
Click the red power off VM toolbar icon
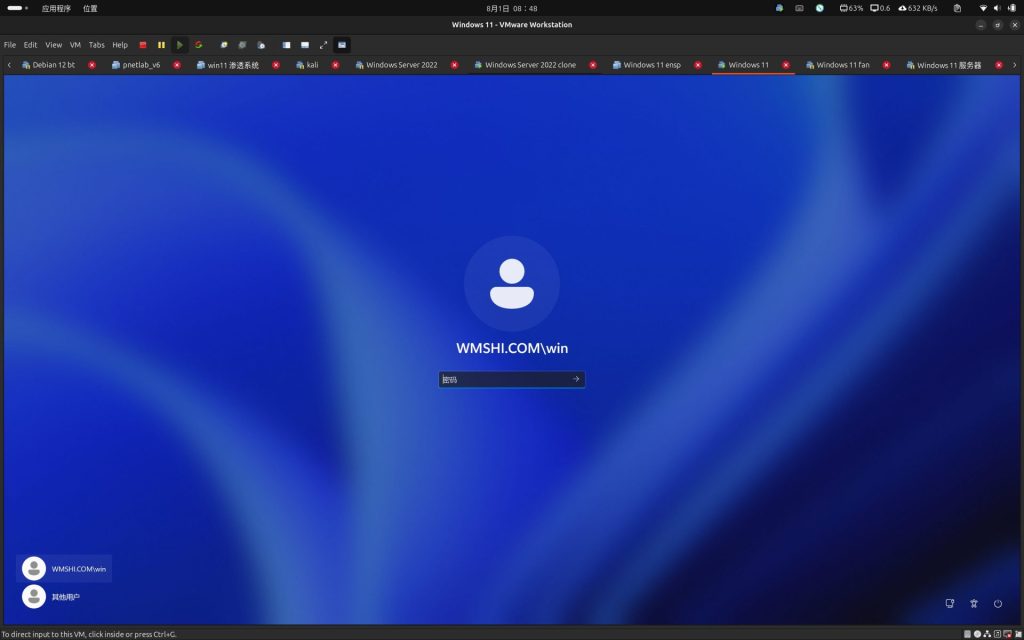click(x=143, y=45)
